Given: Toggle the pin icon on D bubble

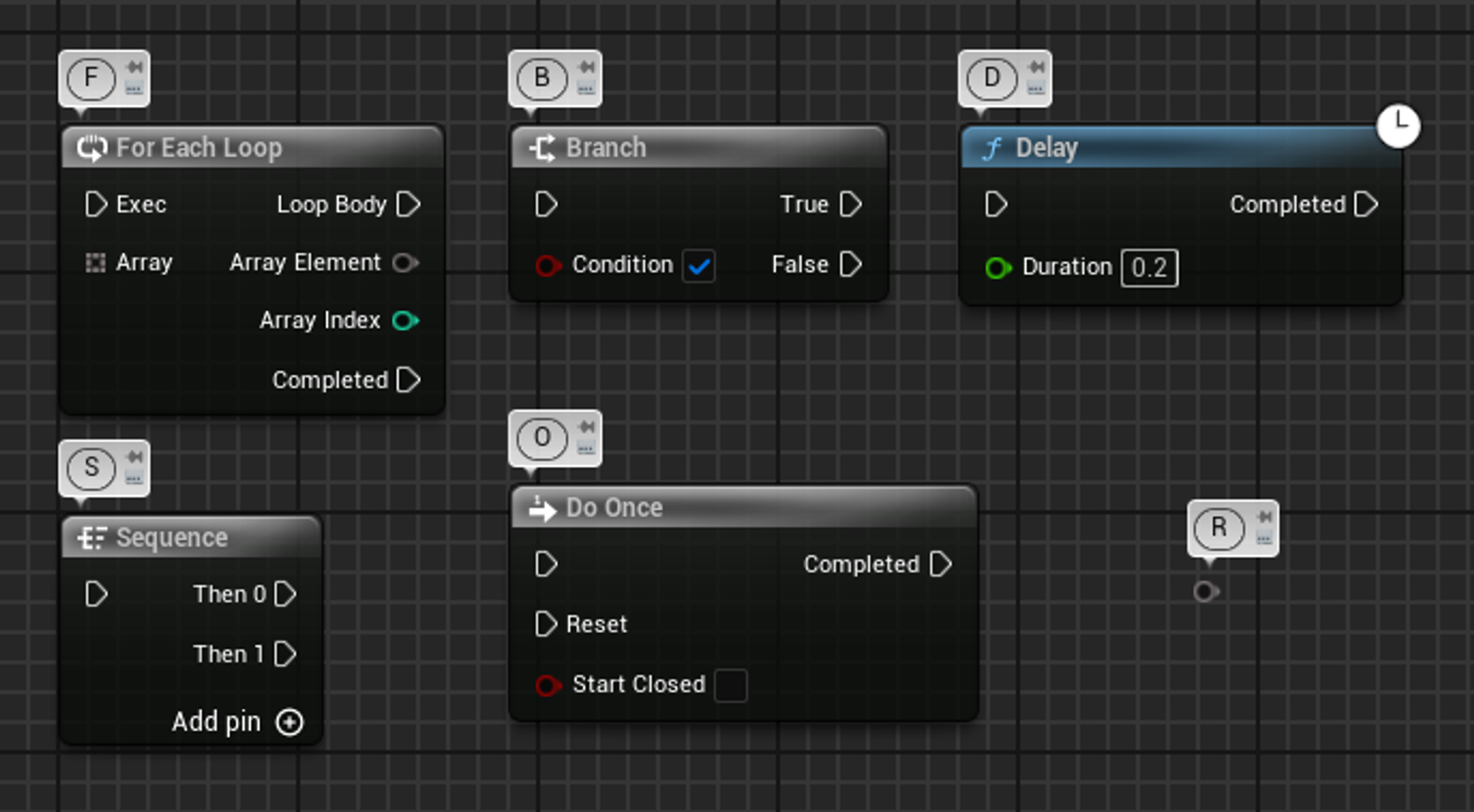Looking at the screenshot, I should 1036,67.
